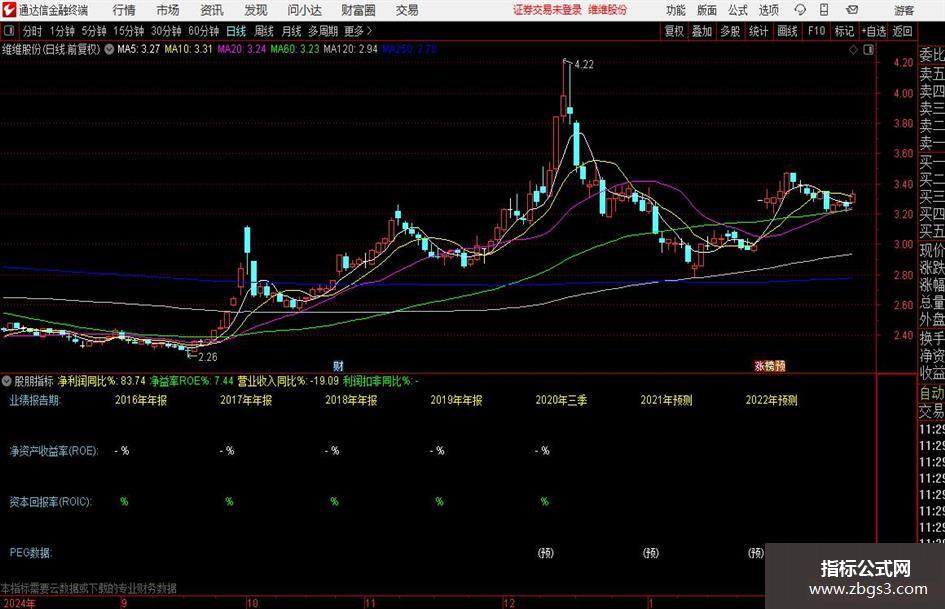Viewport: 945px width, 609px height.
Task: Click the 财 marker on the chart timeline
Action: (x=338, y=365)
